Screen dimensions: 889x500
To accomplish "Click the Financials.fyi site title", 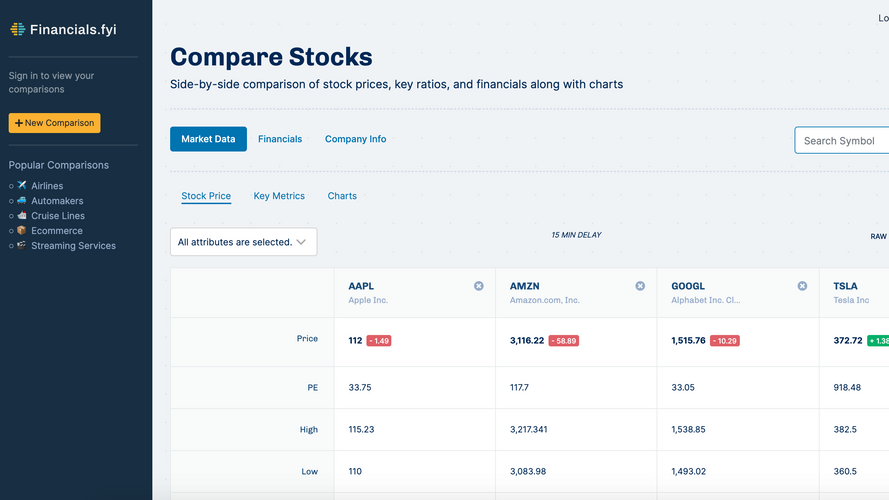I will (73, 29).
